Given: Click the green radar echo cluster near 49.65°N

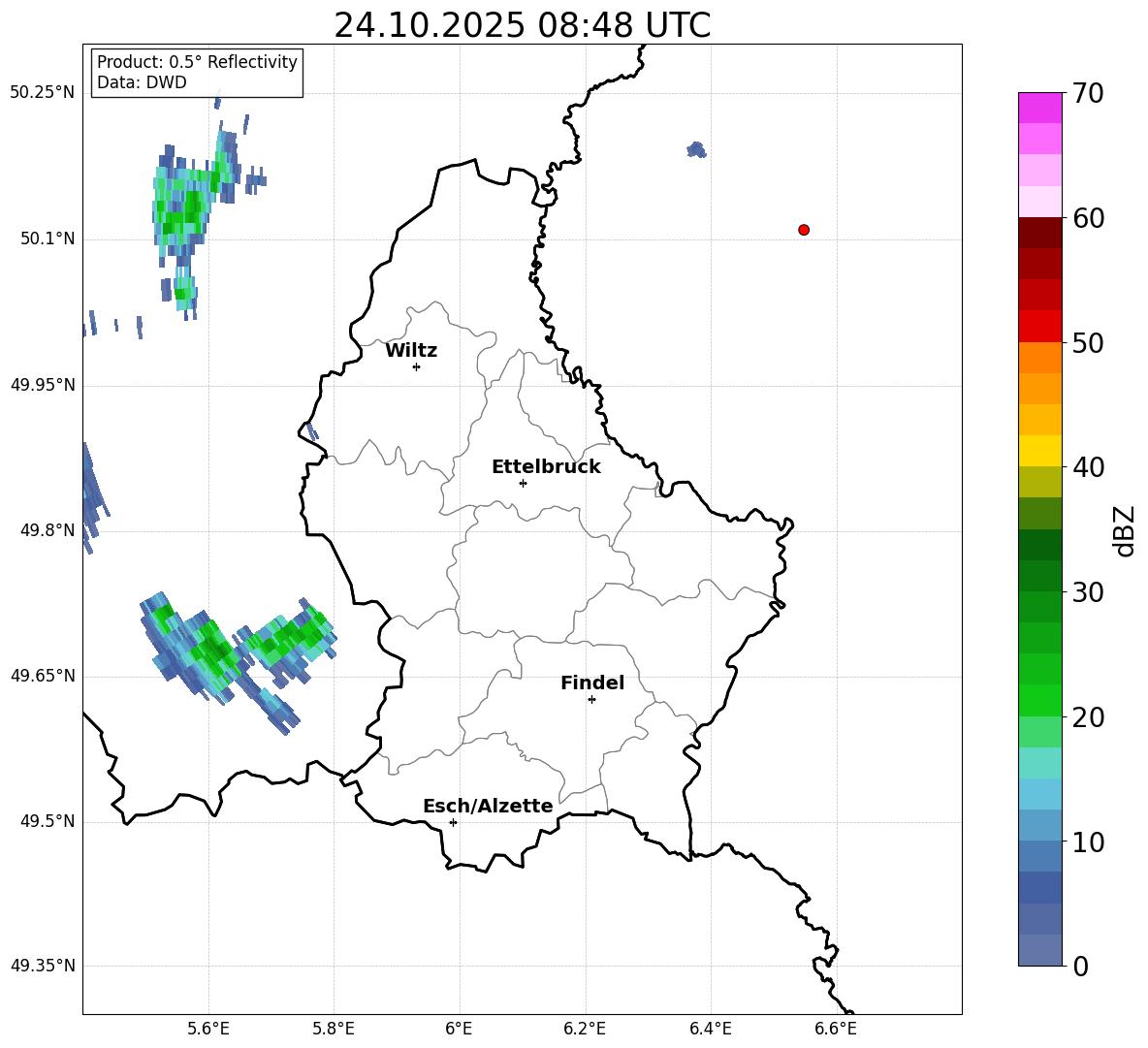Looking at the screenshot, I should [238, 662].
